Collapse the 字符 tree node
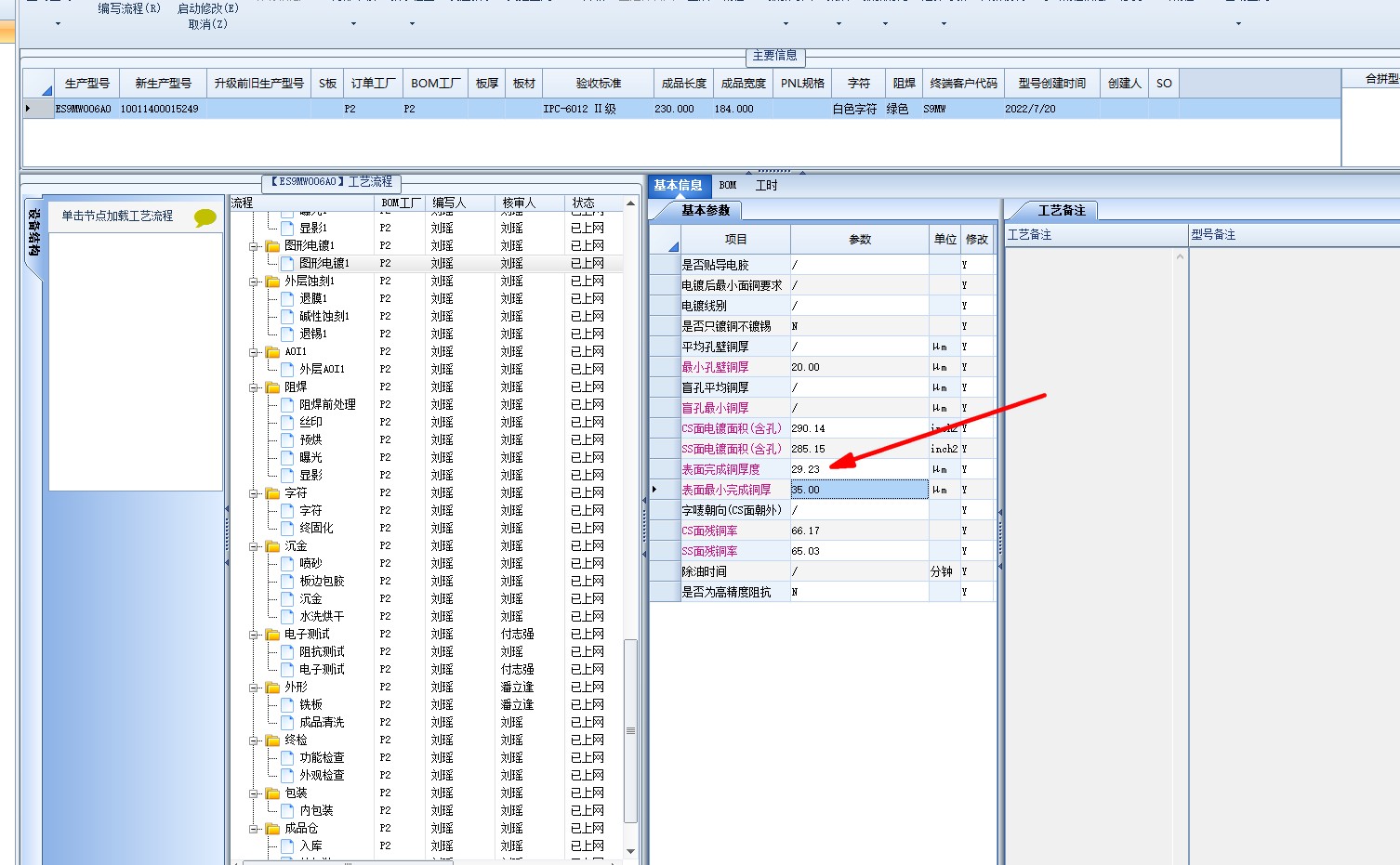Viewport: 1400px width, 865px height. coord(254,493)
